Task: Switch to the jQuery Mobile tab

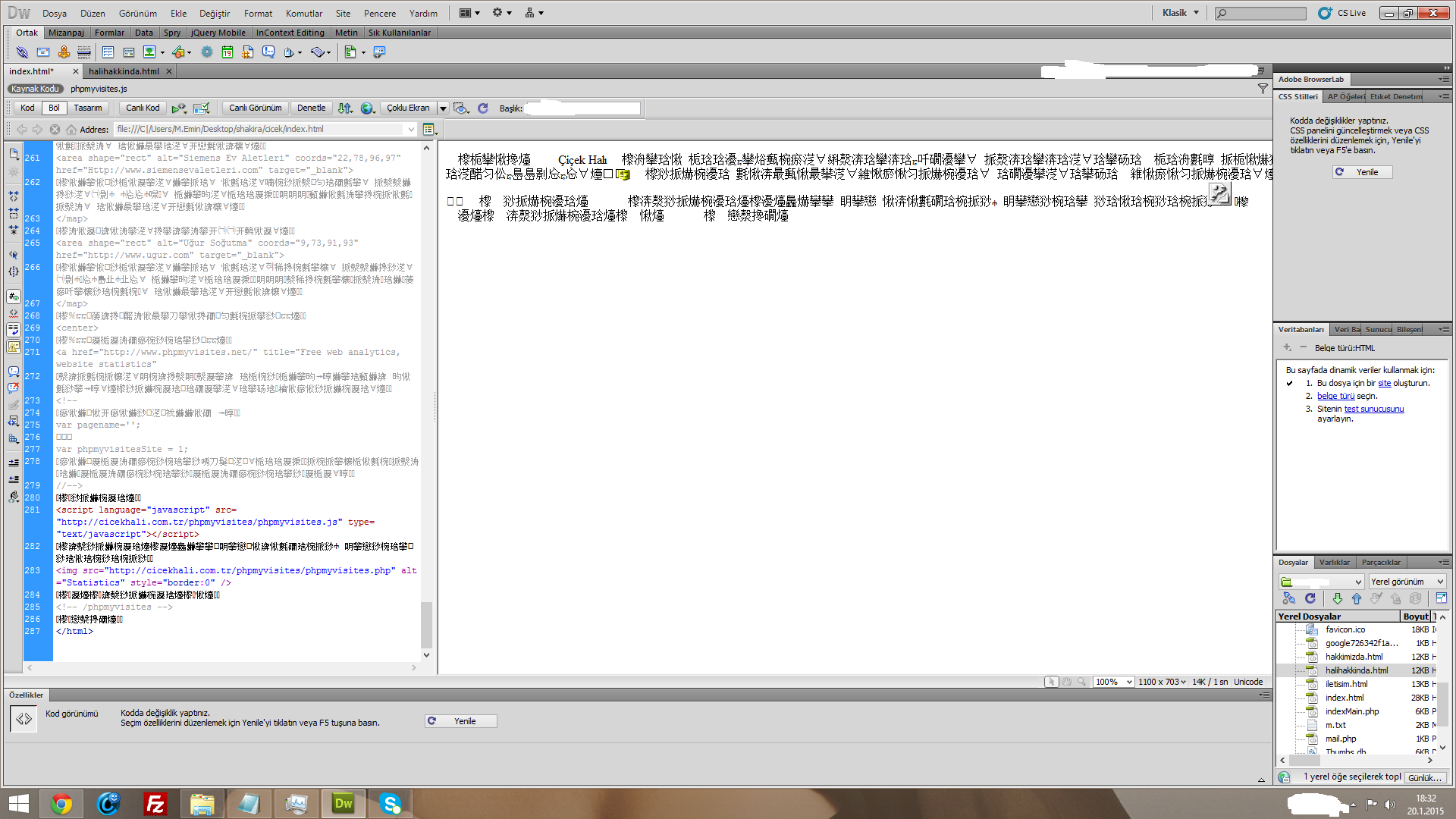Action: tap(218, 33)
